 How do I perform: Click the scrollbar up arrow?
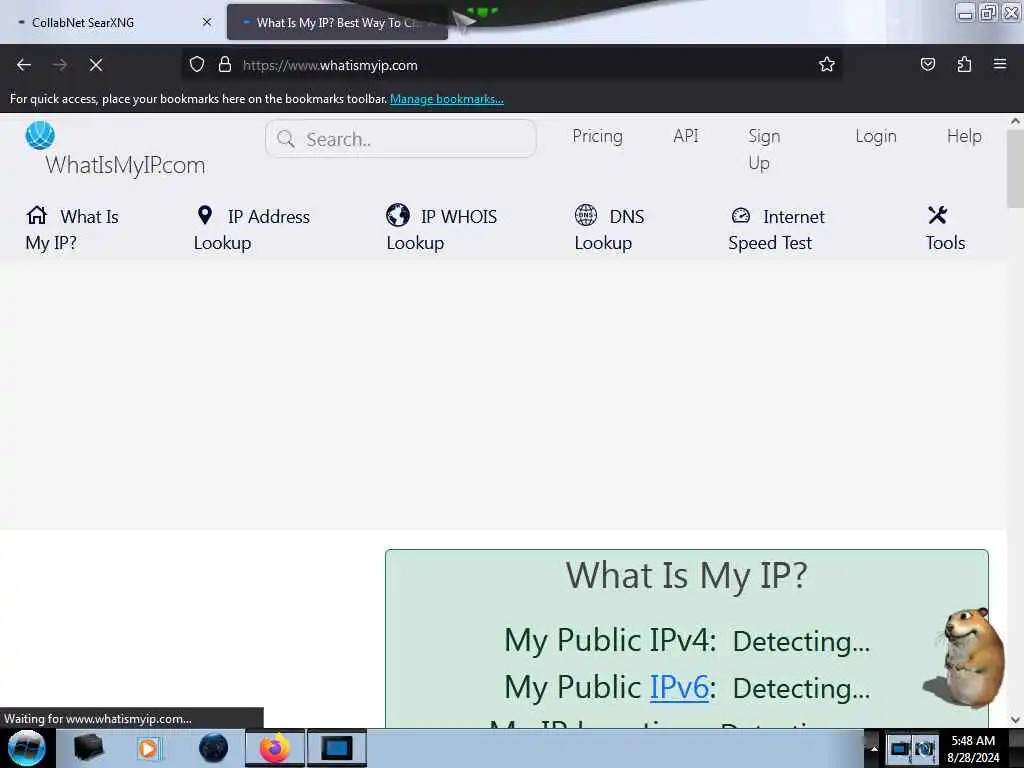pos(1015,121)
